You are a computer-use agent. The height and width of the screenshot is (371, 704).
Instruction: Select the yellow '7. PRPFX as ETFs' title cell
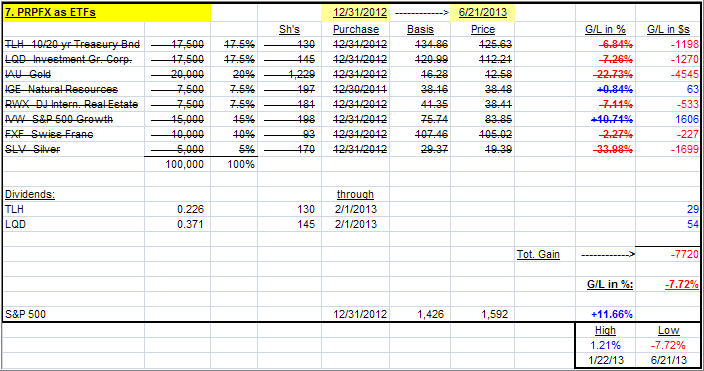tap(107, 13)
